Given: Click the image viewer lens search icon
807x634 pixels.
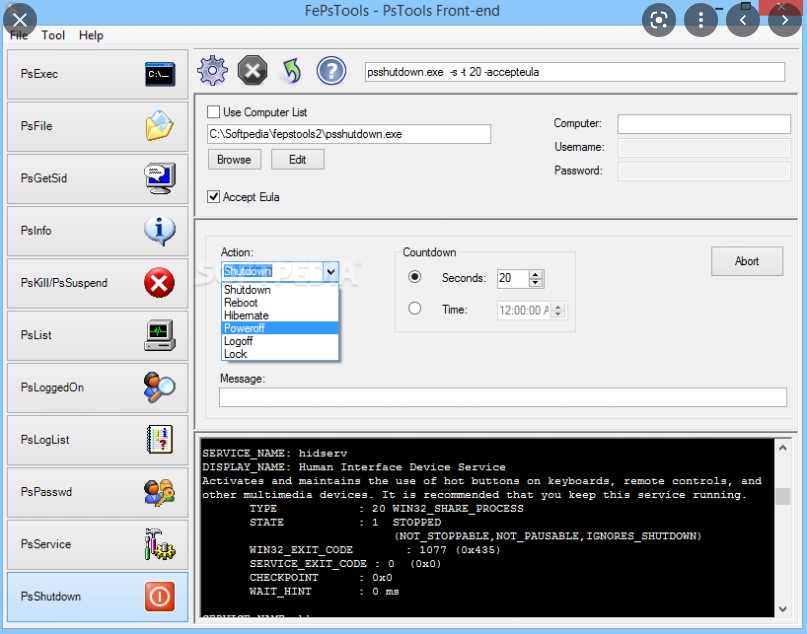Looking at the screenshot, I should click(659, 20).
